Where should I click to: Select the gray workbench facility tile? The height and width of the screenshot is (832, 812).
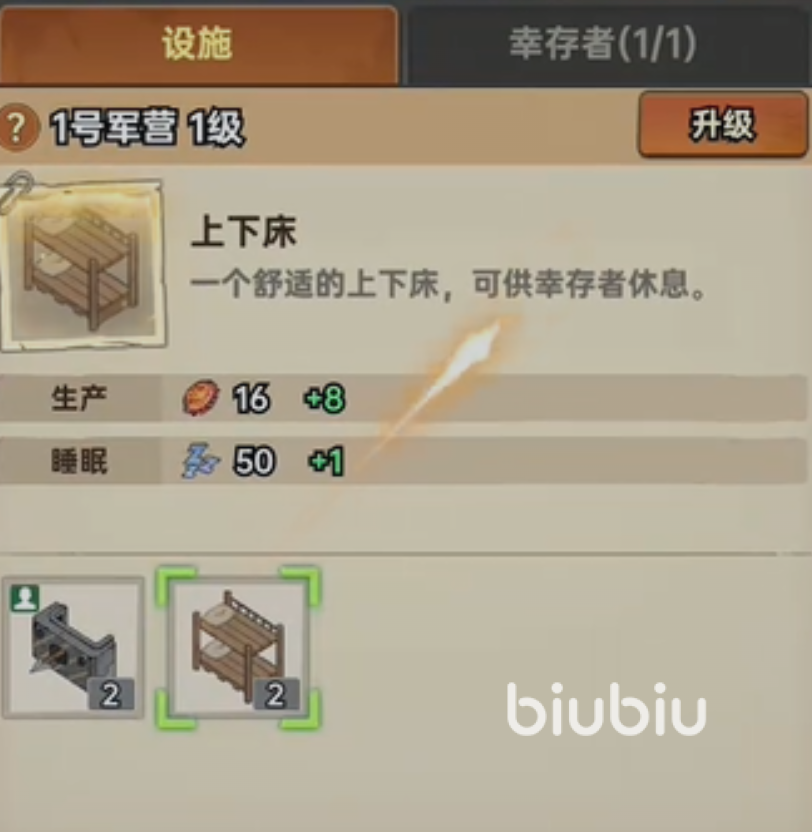pos(73,647)
